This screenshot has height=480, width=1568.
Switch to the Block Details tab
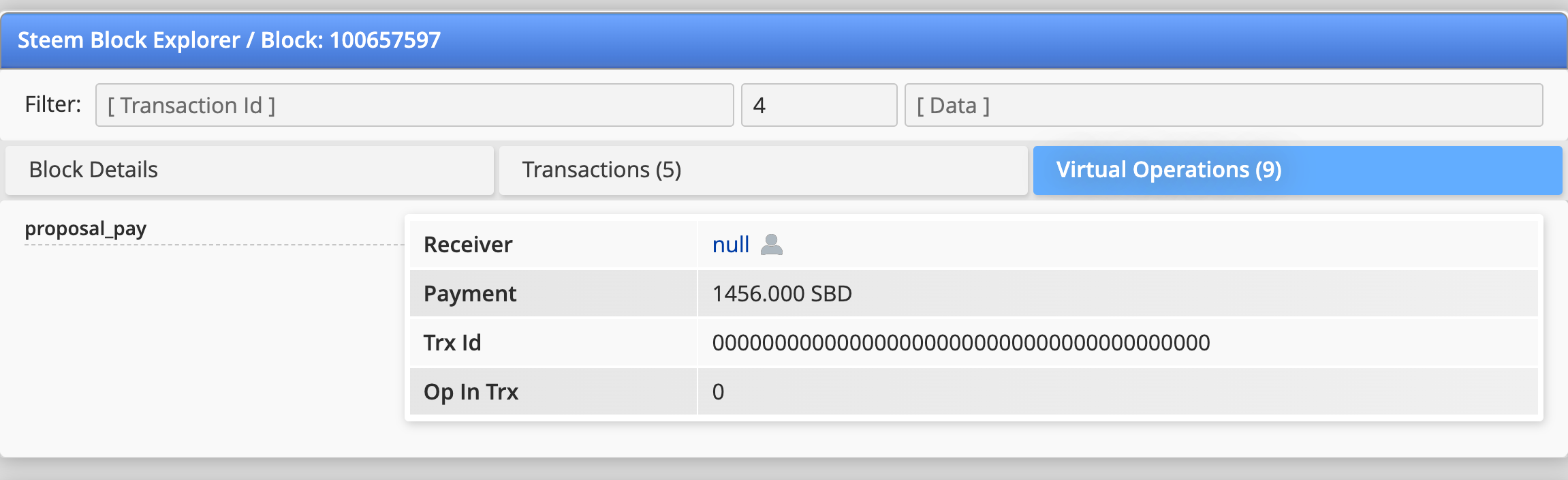point(249,170)
